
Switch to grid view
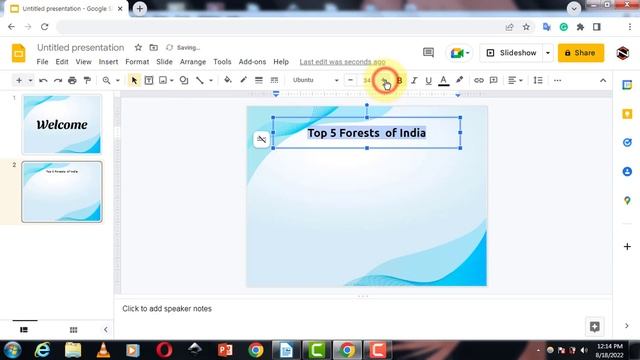point(73,329)
